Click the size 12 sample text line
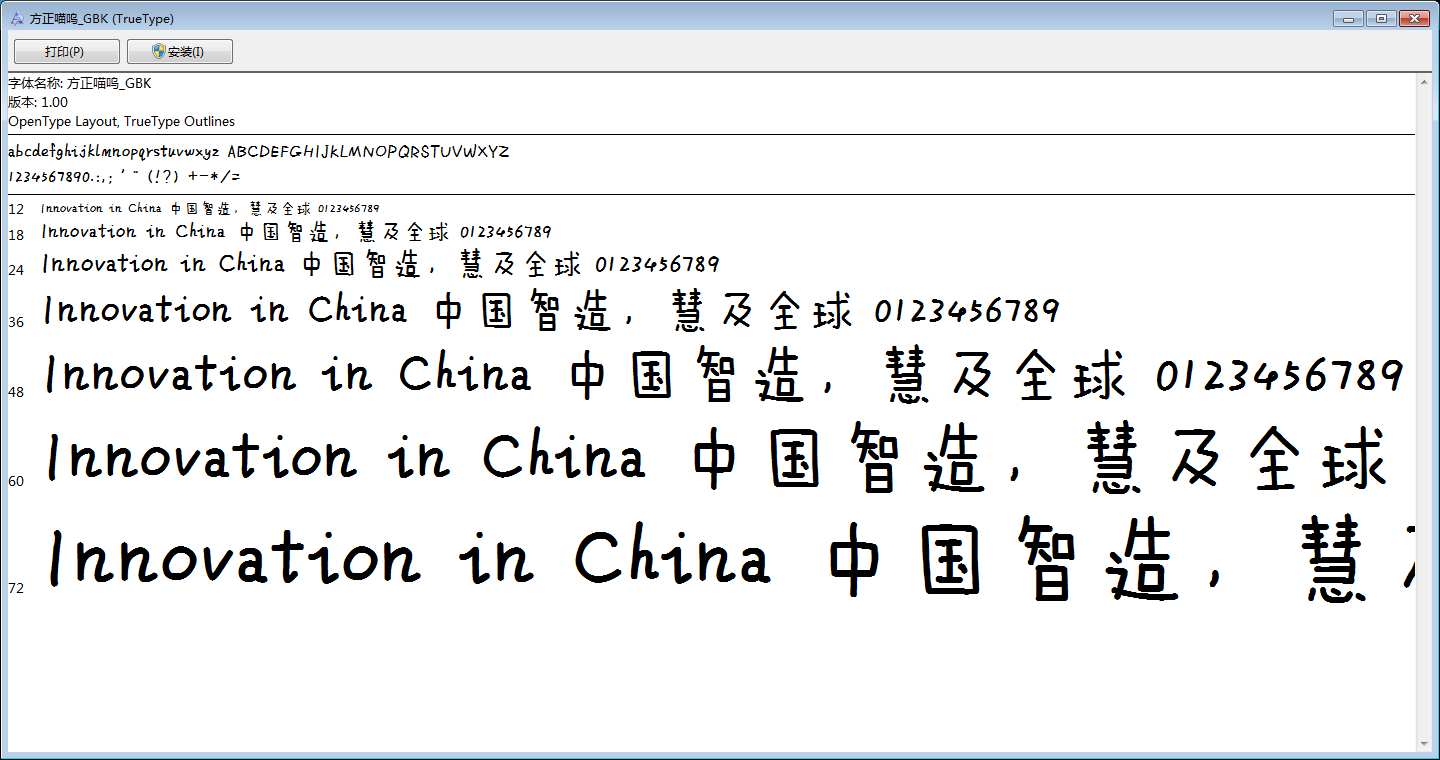This screenshot has height=760, width=1440. pyautogui.click(x=210, y=208)
